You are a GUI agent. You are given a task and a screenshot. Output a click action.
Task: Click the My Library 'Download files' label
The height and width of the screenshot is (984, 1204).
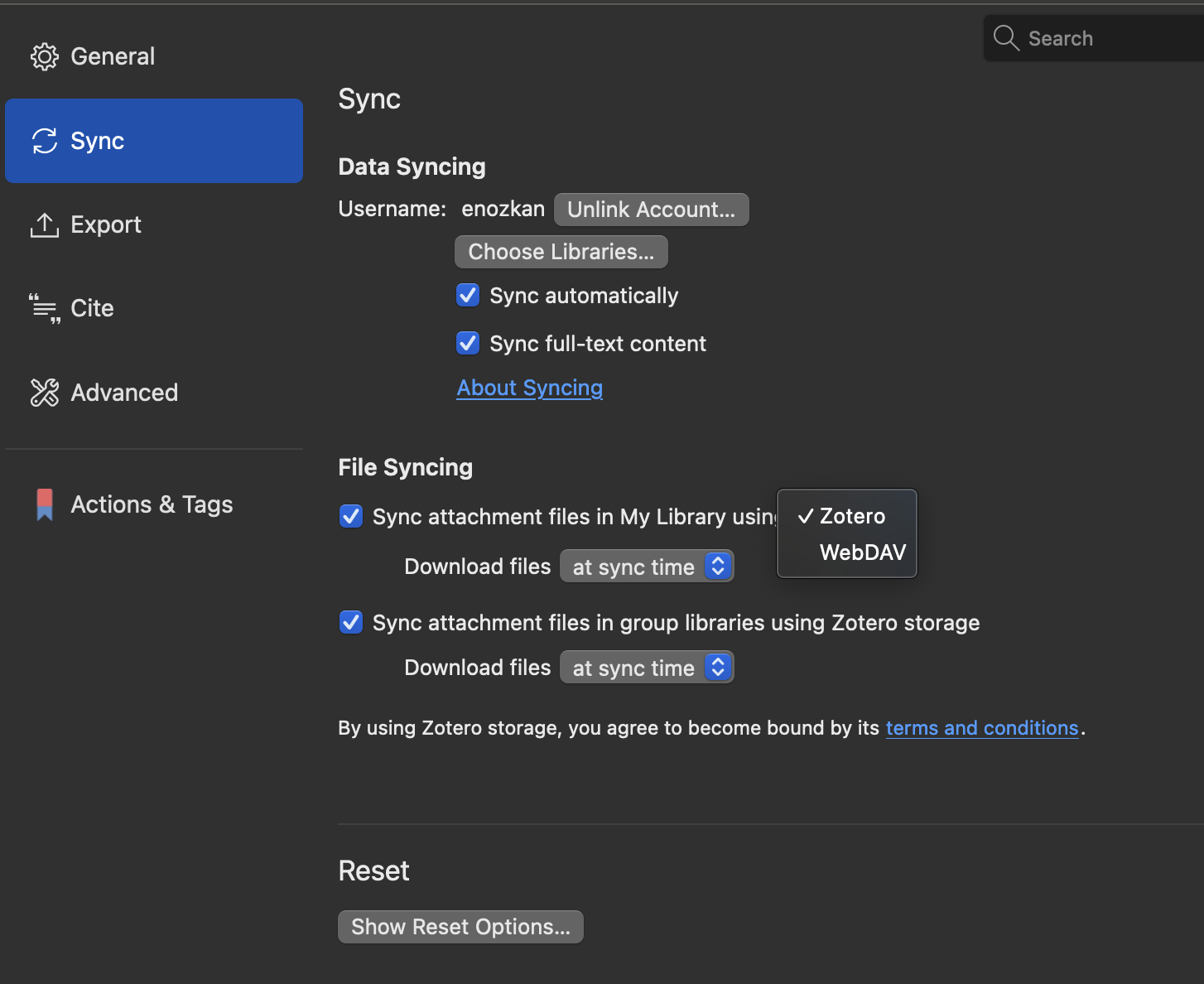477,567
